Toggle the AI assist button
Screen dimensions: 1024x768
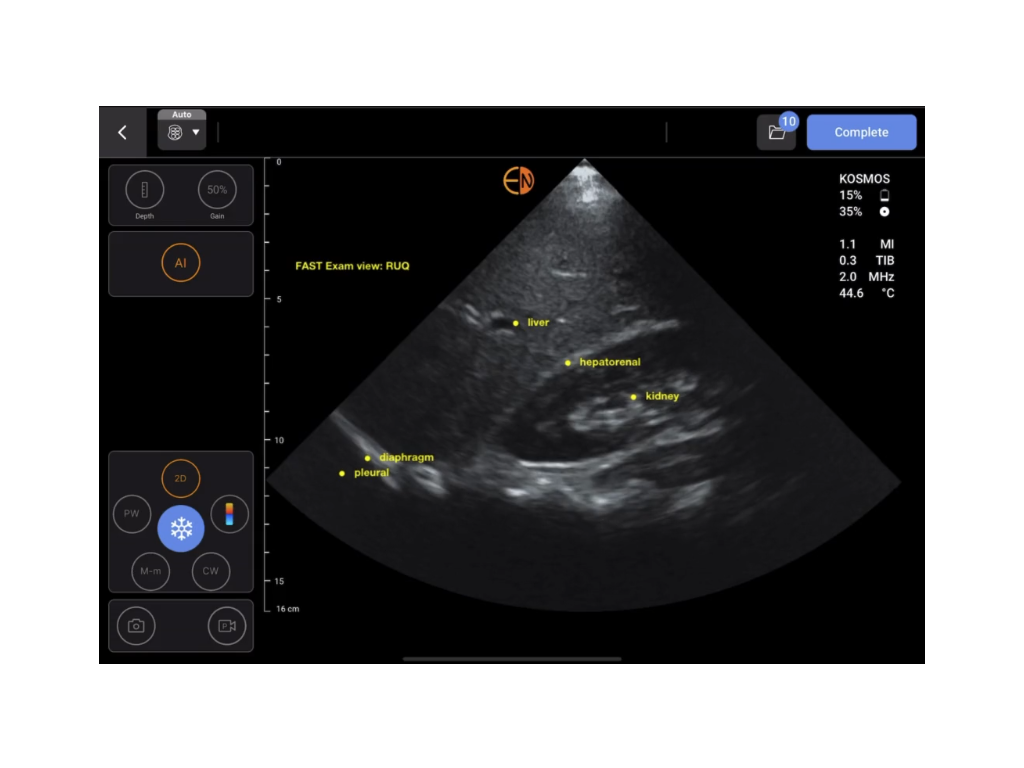click(180, 263)
